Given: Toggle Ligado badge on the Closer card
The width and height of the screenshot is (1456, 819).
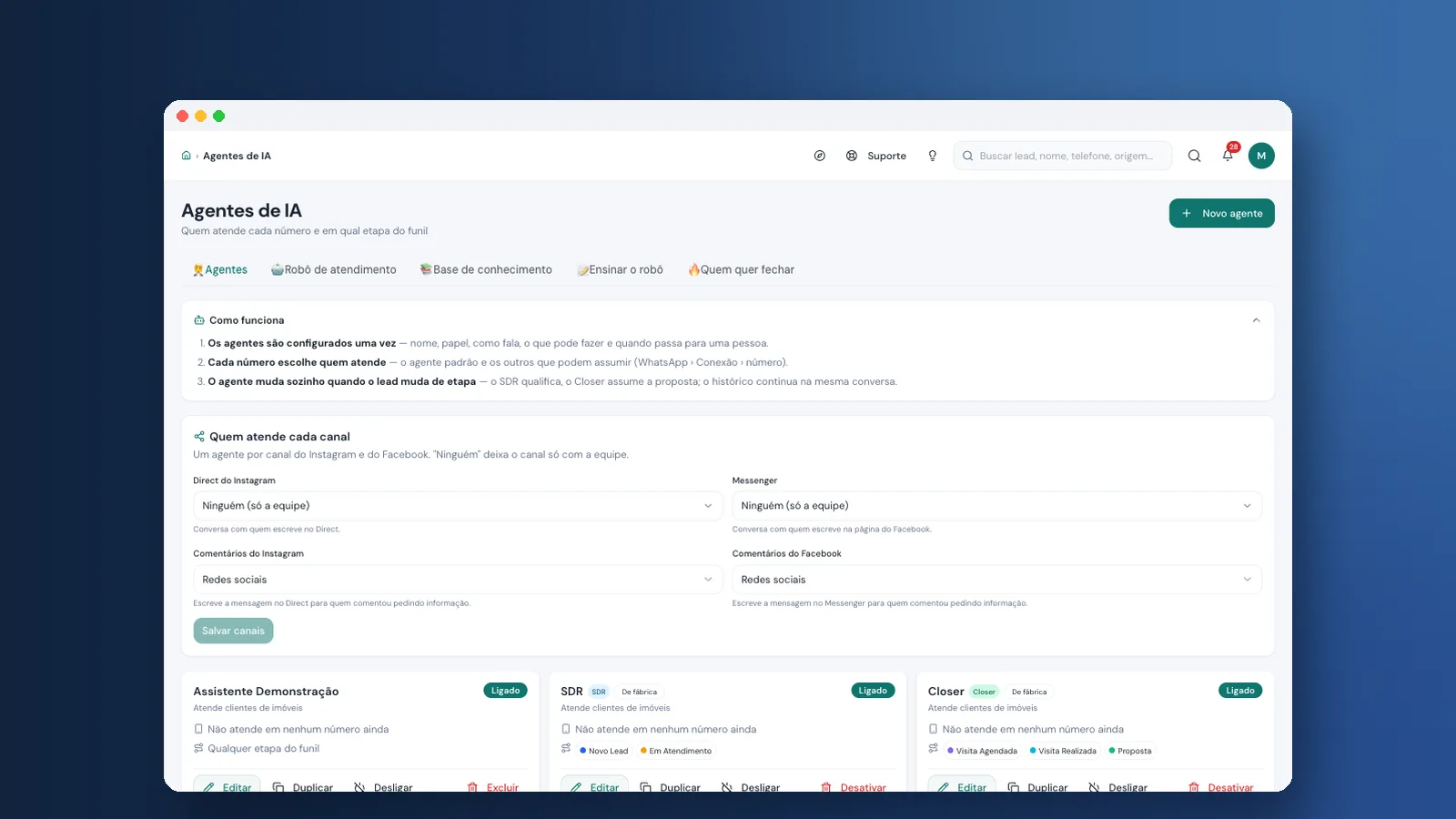Looking at the screenshot, I should click(1240, 691).
